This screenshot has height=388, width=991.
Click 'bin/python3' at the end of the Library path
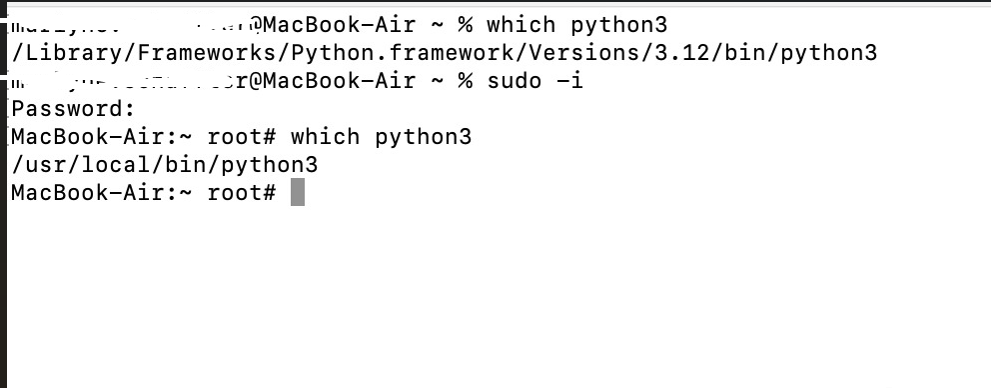point(801,53)
